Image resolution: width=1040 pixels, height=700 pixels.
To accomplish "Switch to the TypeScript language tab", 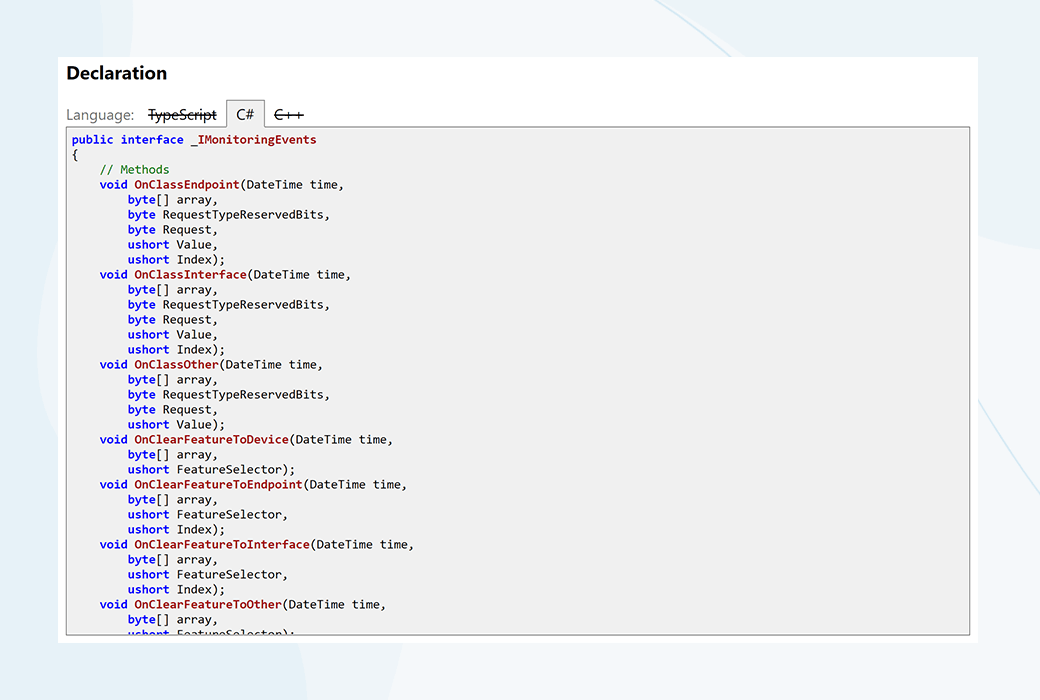I will (182, 115).
